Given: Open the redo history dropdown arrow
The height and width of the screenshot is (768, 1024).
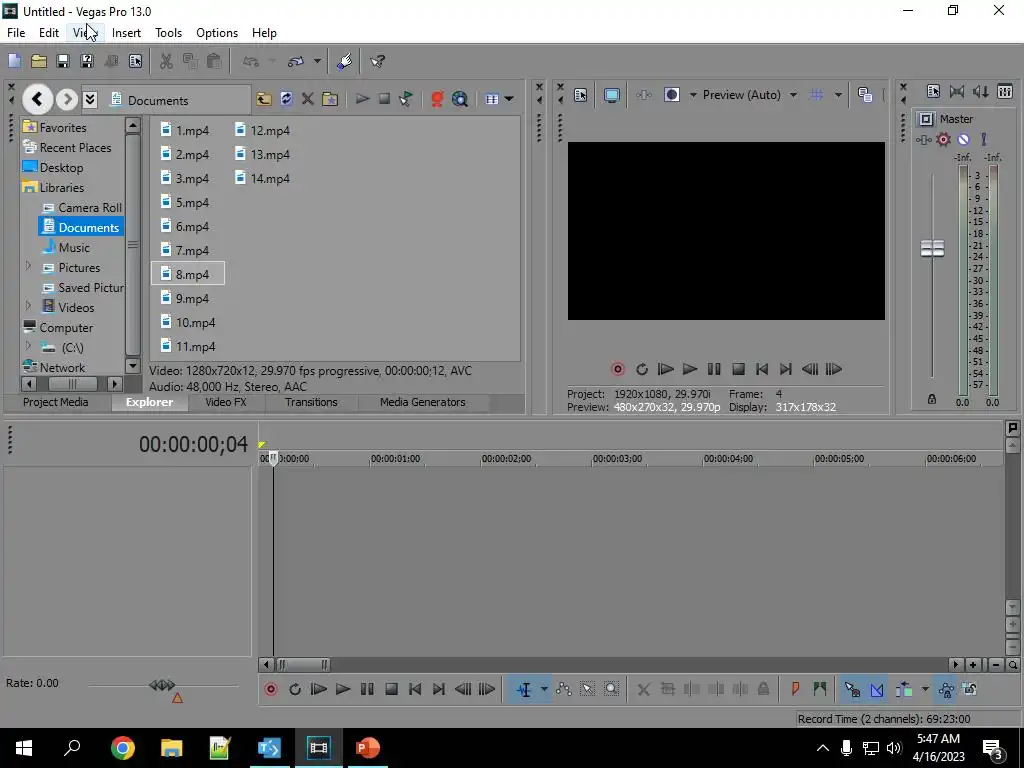Looking at the screenshot, I should 317,61.
